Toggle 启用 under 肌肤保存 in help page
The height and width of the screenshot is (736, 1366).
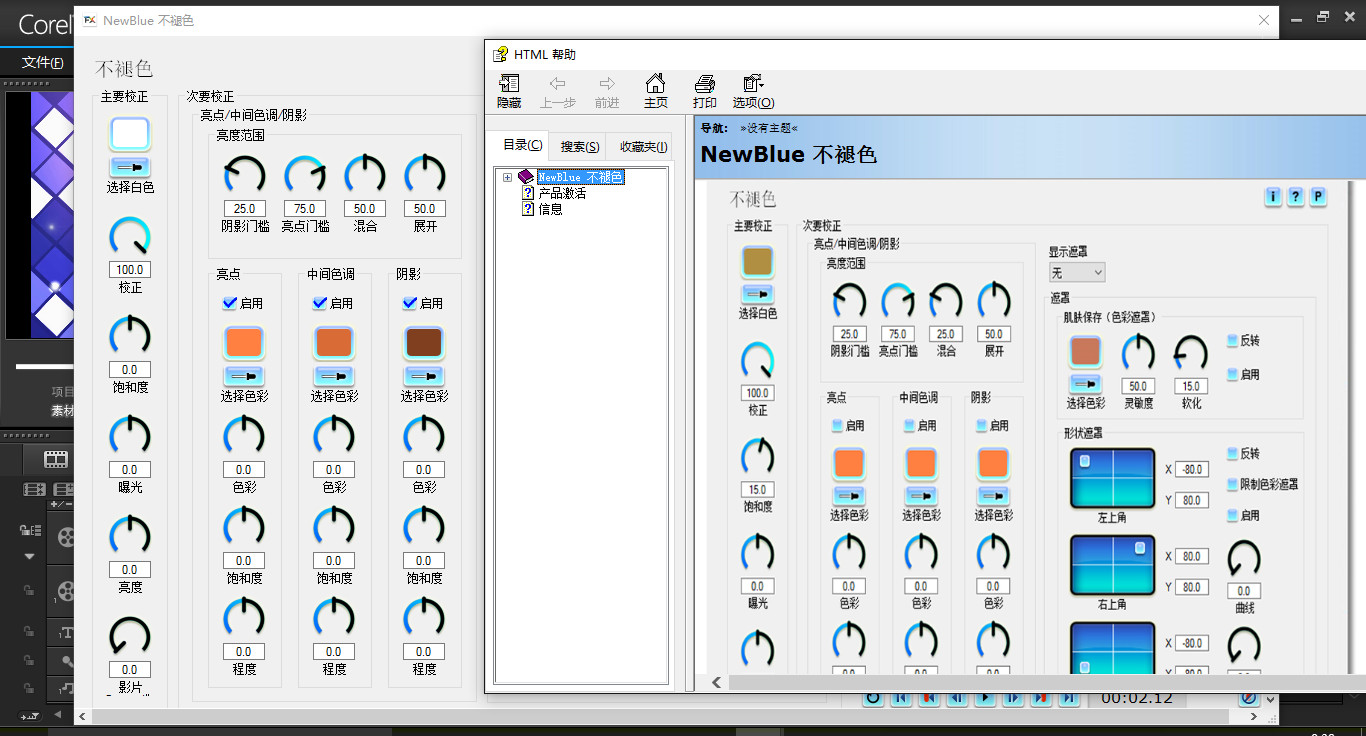(x=1232, y=375)
